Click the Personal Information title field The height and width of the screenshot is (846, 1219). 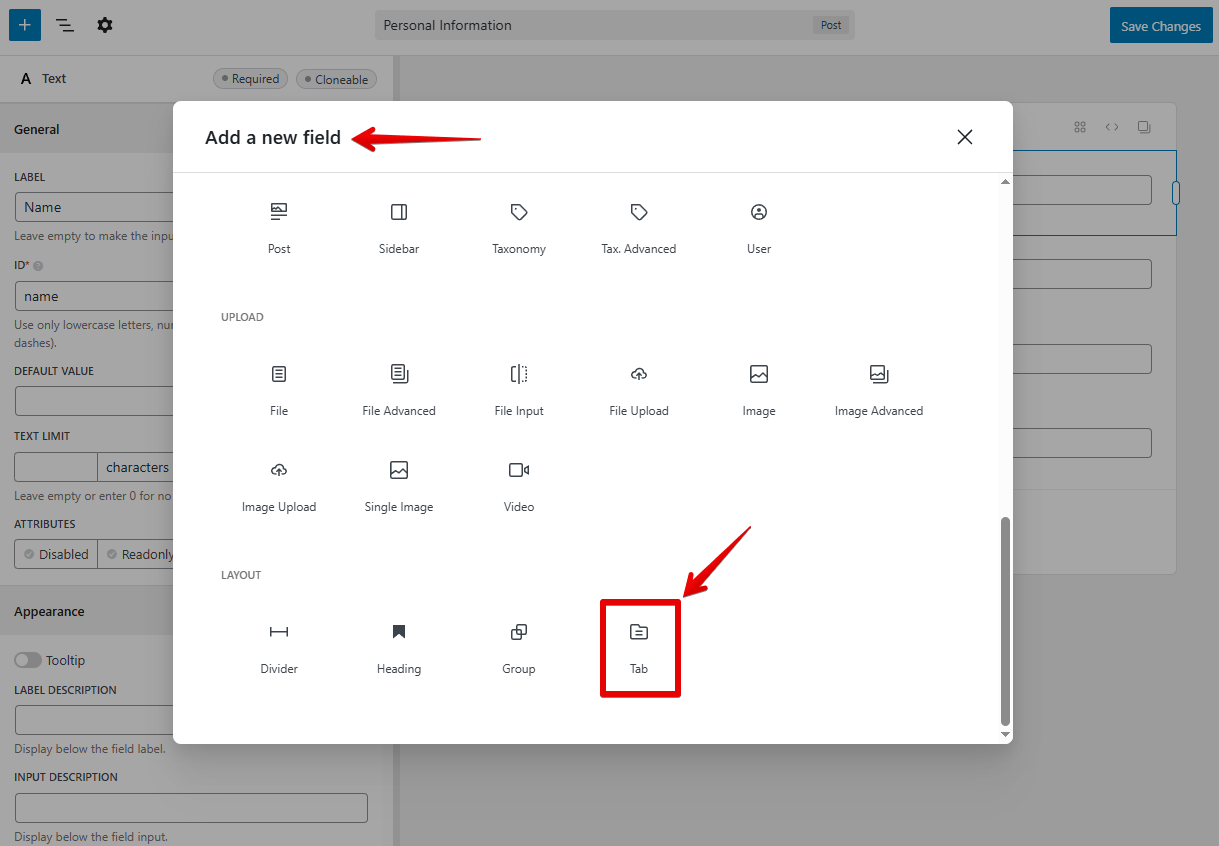tap(595, 26)
